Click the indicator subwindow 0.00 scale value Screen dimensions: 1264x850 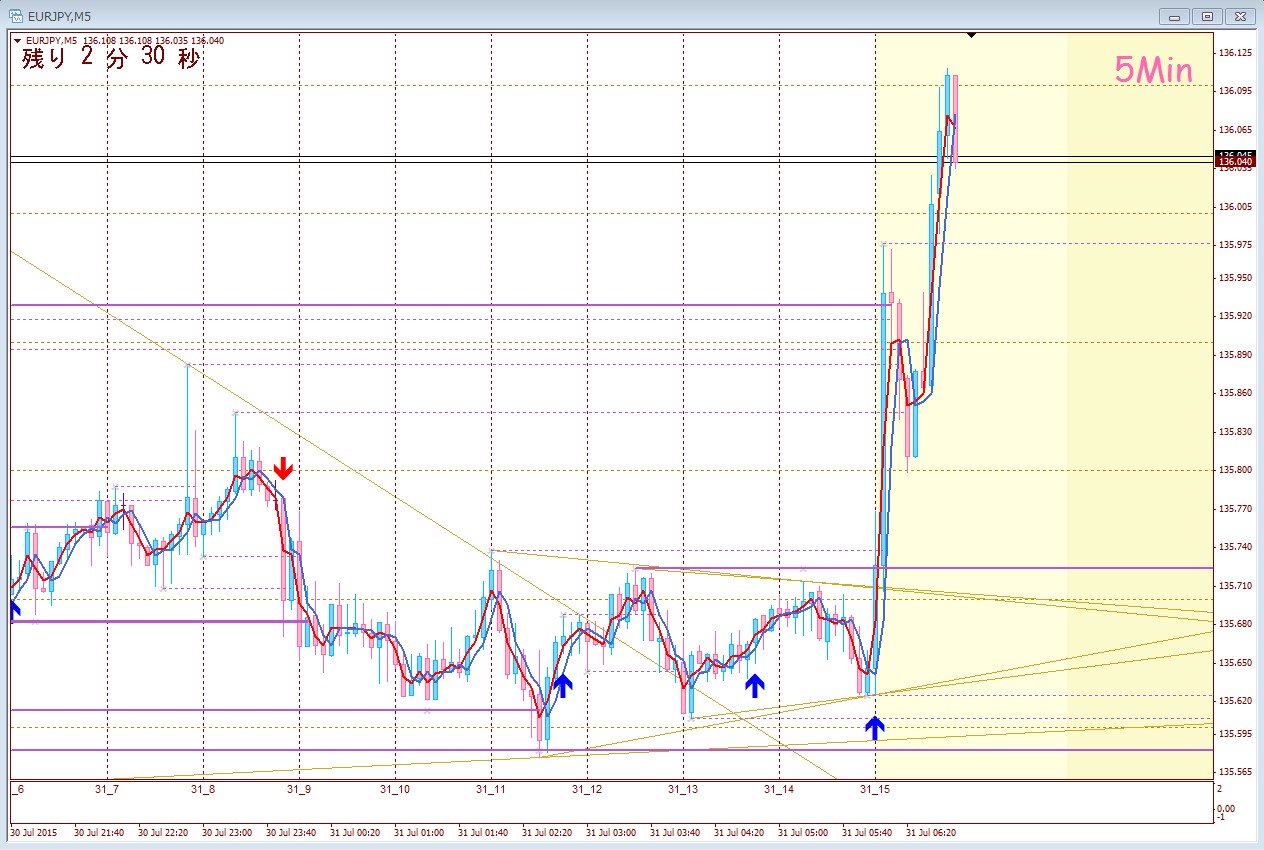pos(1227,807)
